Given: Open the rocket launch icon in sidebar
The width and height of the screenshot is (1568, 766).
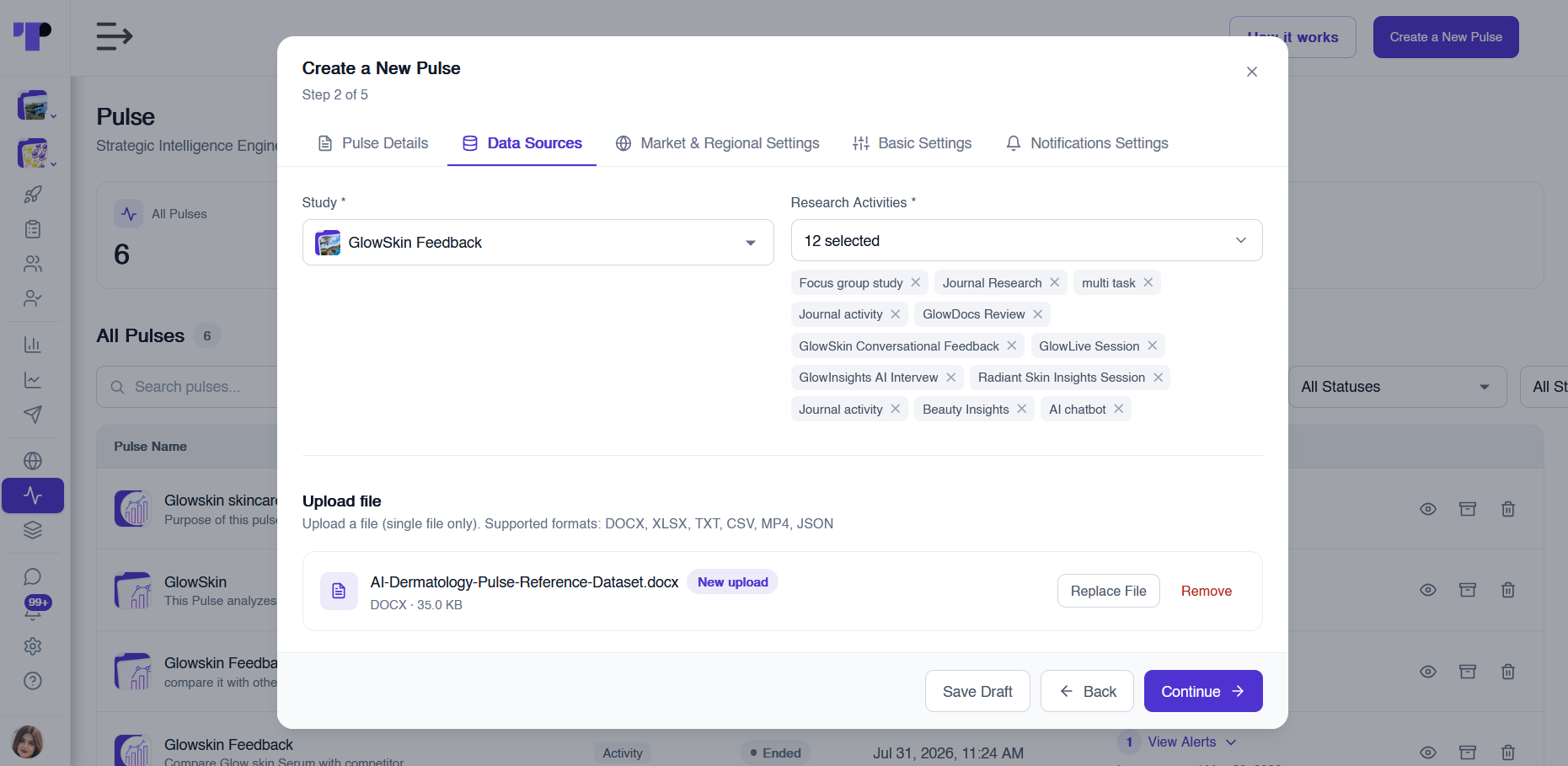Looking at the screenshot, I should [x=33, y=195].
